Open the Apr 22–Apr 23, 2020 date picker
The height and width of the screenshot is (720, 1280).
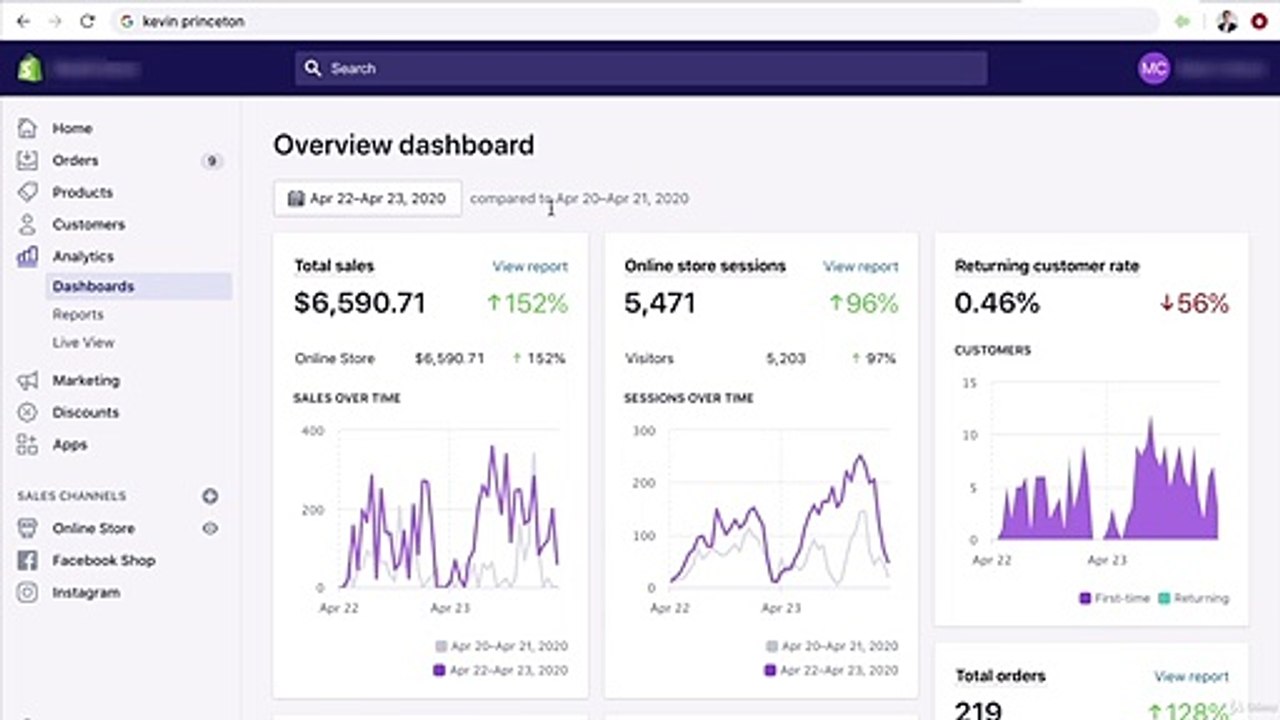click(x=367, y=198)
